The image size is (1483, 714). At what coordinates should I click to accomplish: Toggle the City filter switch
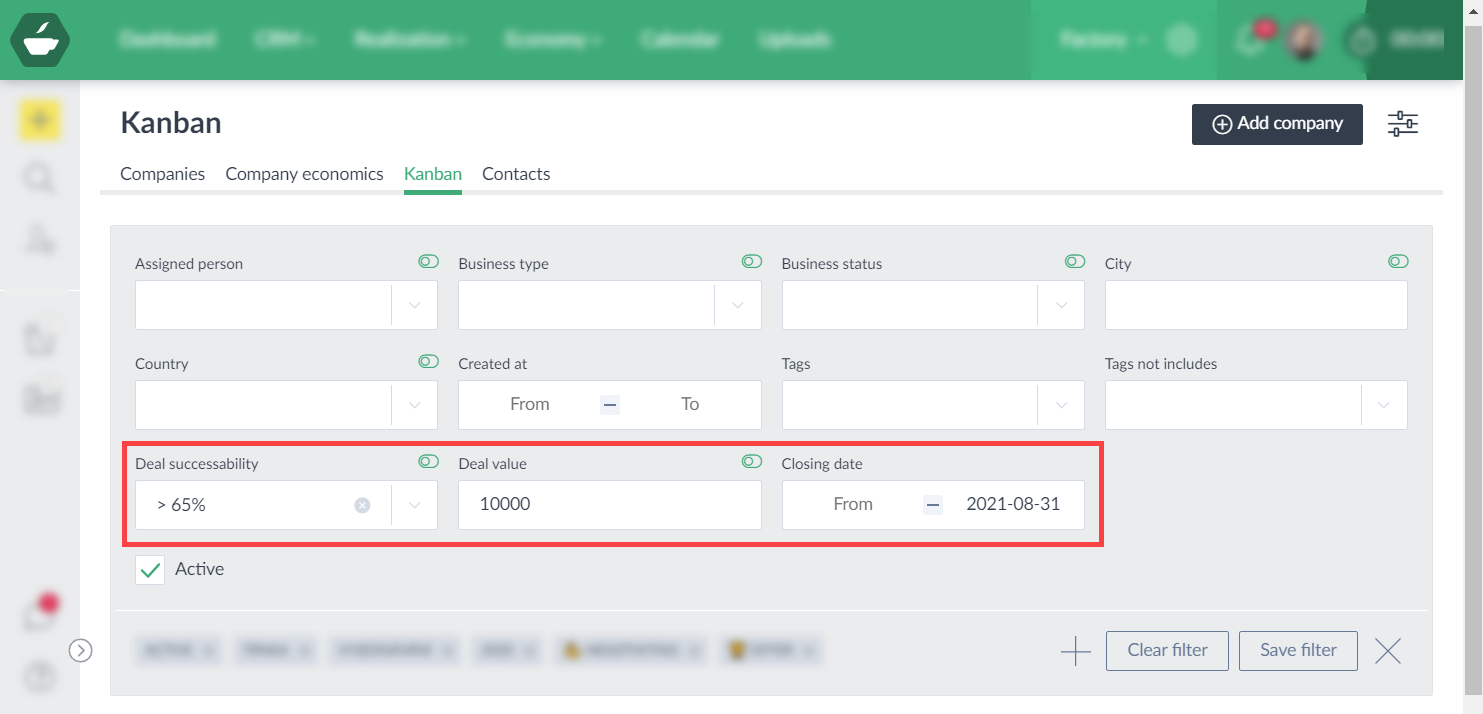1398,262
